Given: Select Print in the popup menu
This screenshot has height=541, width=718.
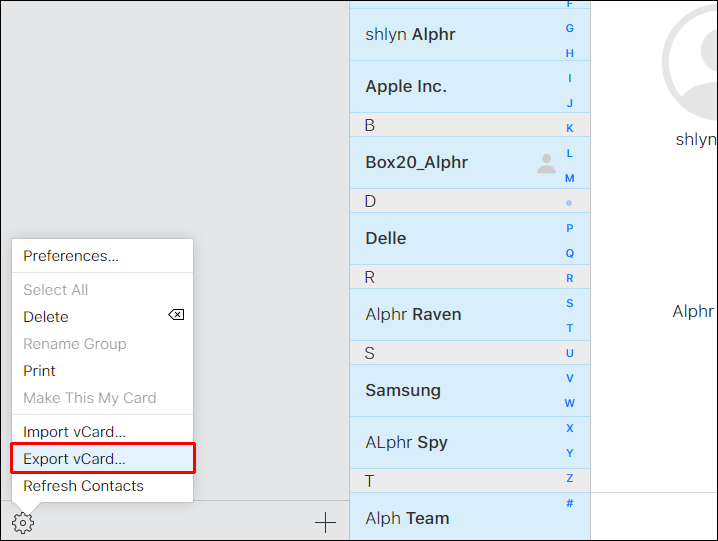Looking at the screenshot, I should (x=39, y=371).
